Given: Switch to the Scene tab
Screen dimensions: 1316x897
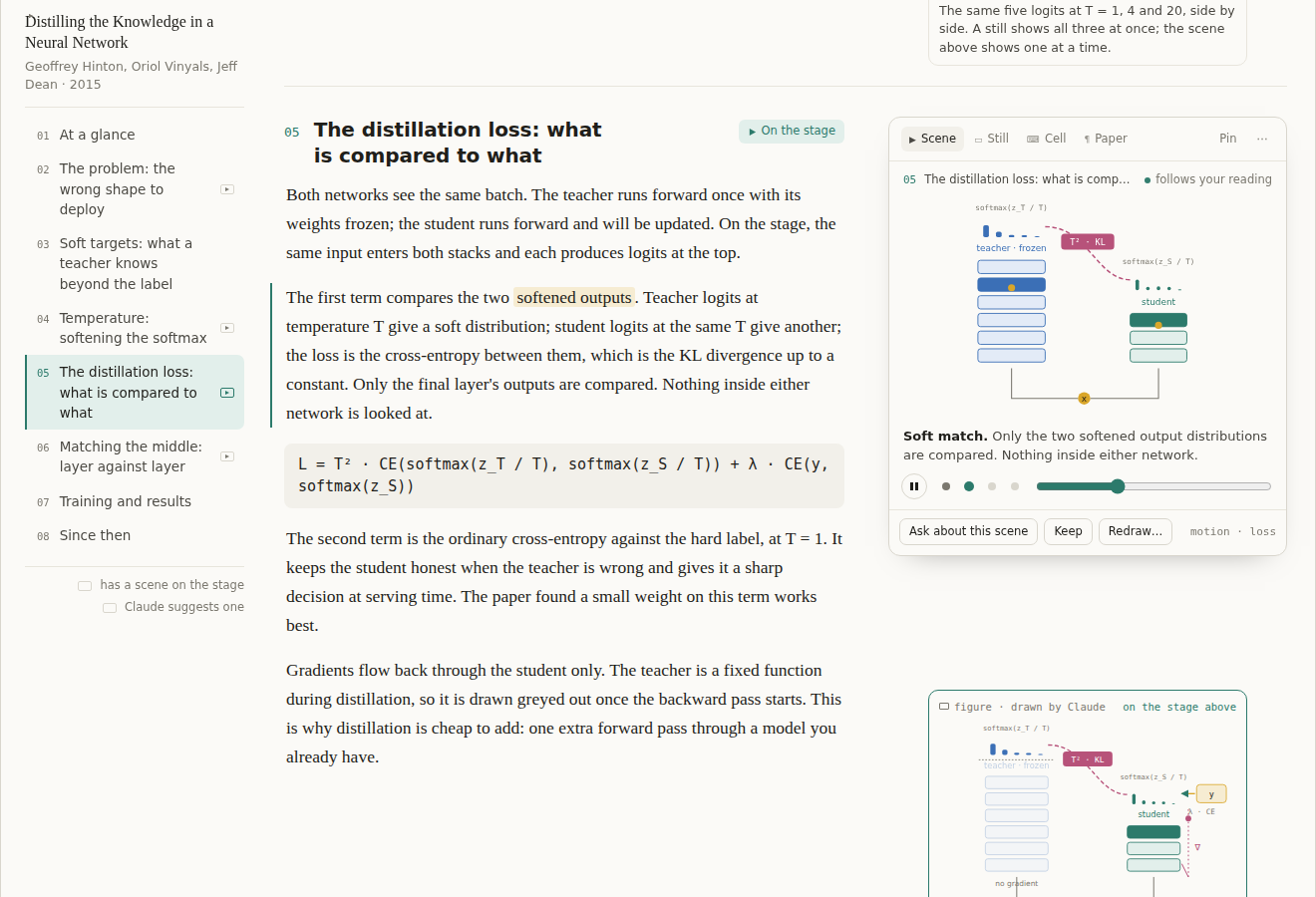Looking at the screenshot, I should pos(932,139).
